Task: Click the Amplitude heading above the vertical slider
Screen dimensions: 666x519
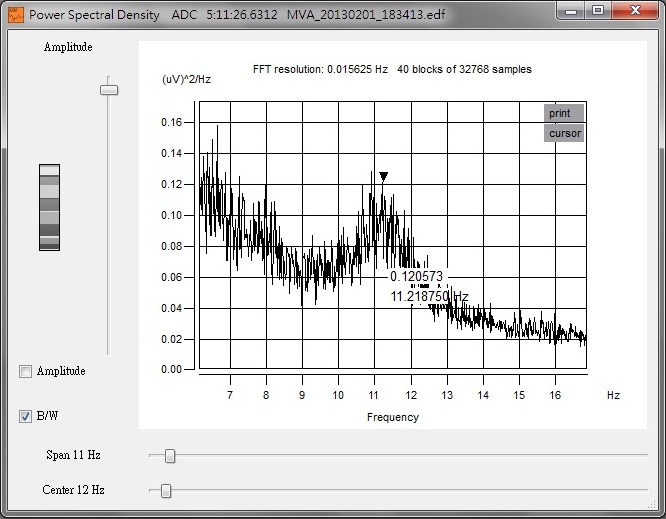Action: [68, 47]
